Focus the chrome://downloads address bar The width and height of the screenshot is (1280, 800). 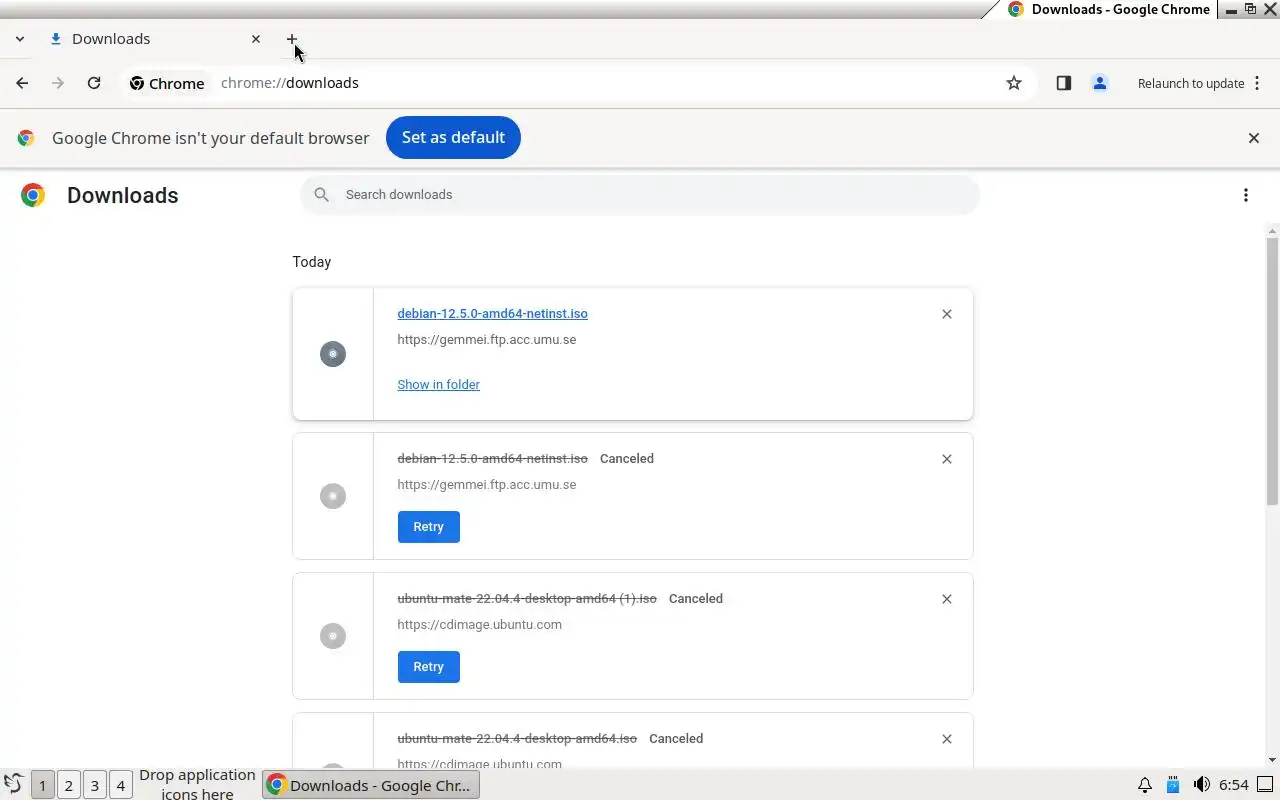pyautogui.click(x=600, y=83)
